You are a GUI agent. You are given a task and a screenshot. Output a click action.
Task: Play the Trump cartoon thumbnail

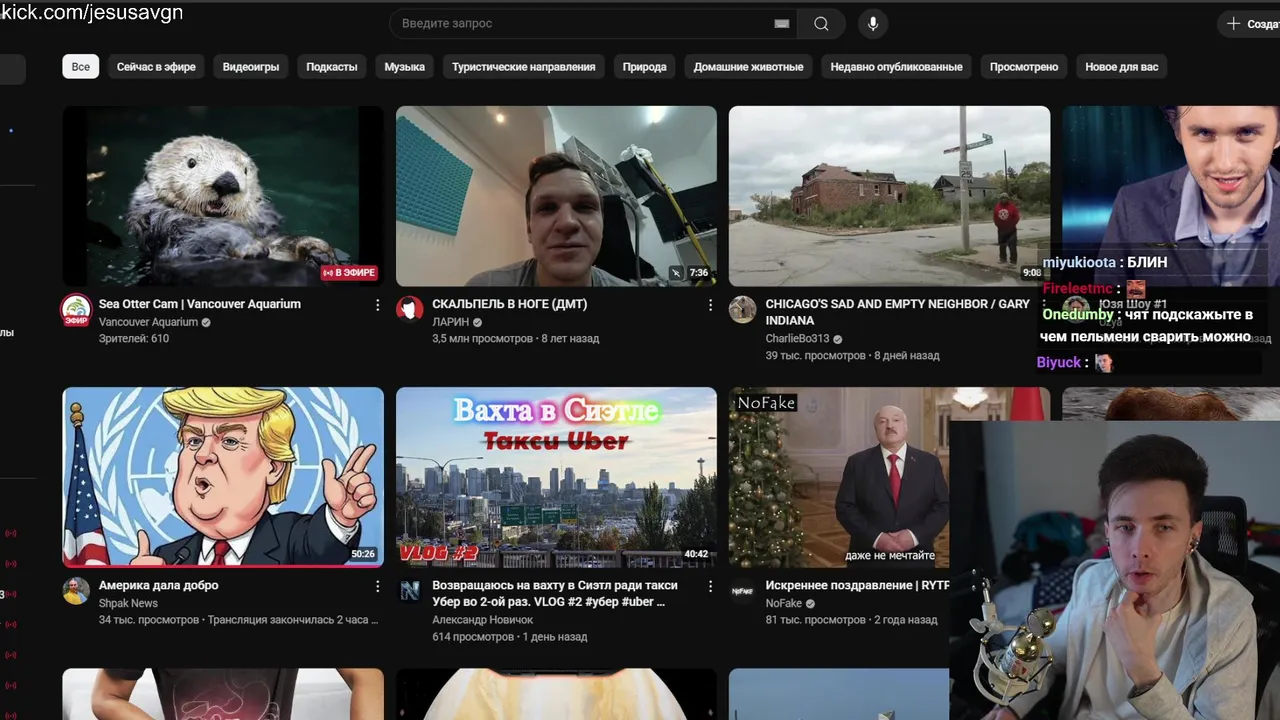click(223, 477)
